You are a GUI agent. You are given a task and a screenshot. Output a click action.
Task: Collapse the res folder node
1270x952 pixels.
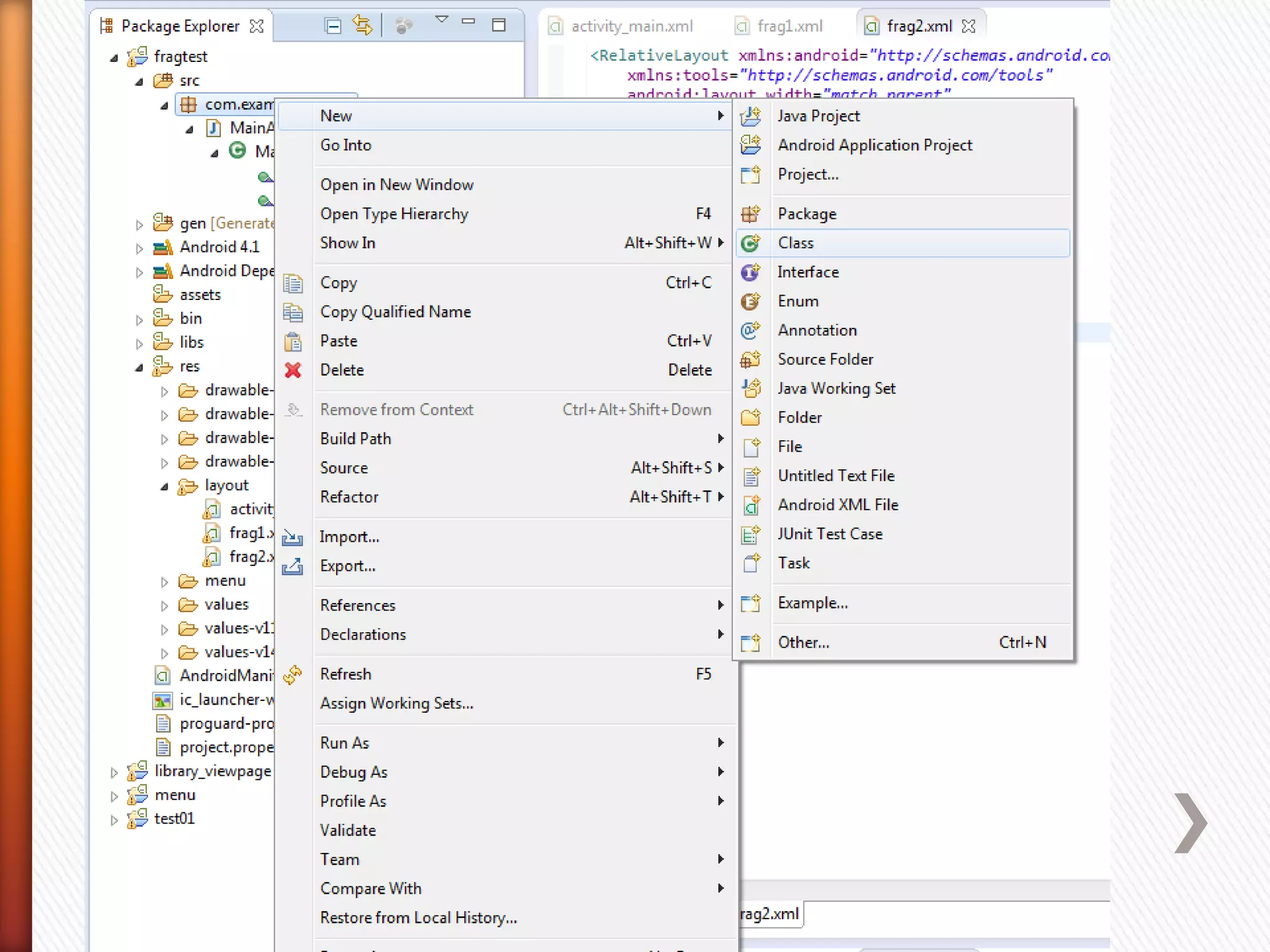point(140,368)
